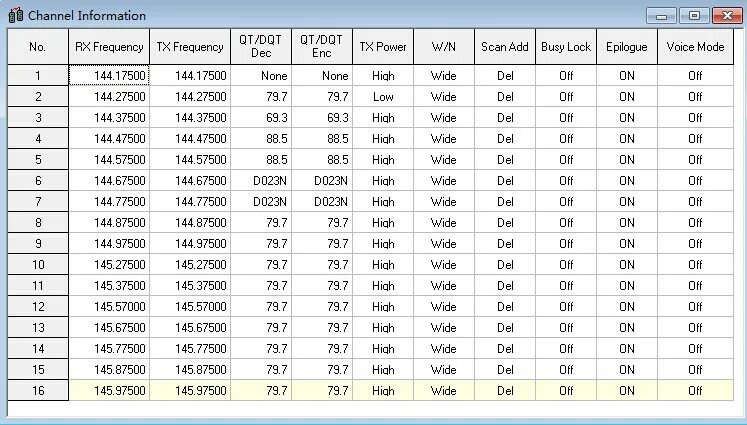Select the RX Frequency cell for channel 1
Image resolution: width=747 pixels, height=425 pixels.
coord(109,75)
